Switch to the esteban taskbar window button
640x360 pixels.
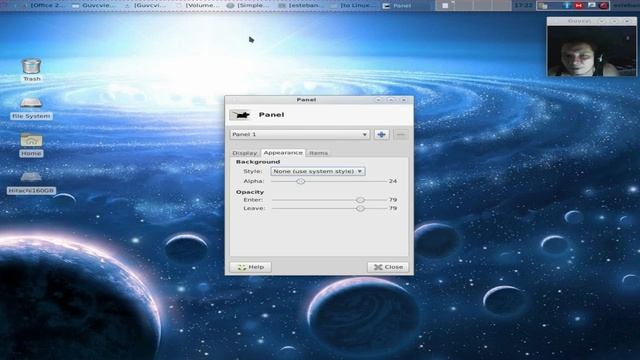pyautogui.click(x=301, y=5)
